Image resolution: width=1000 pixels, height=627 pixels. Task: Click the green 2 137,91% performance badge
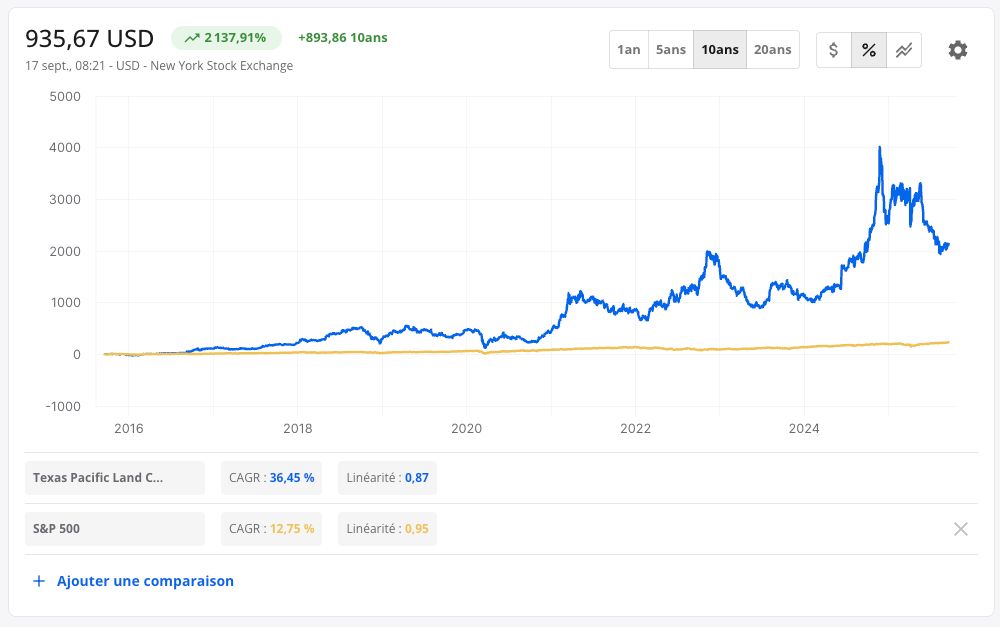(226, 38)
